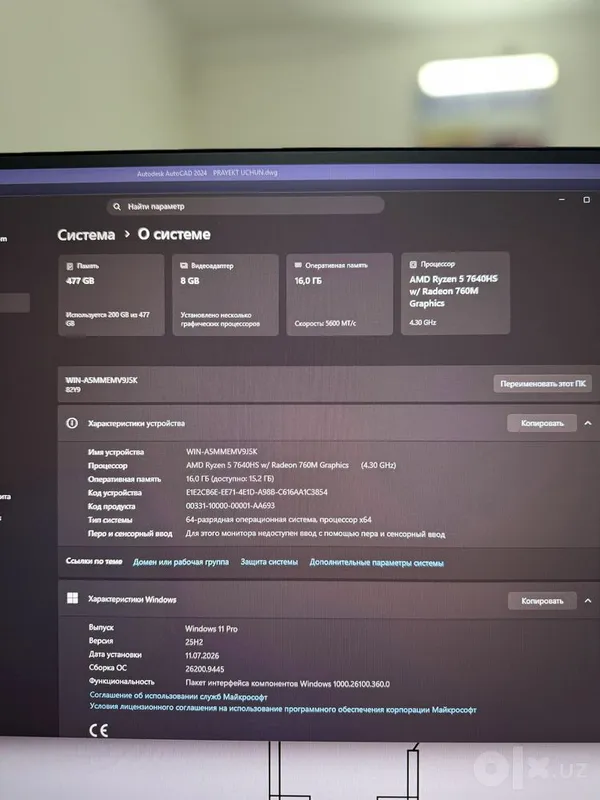This screenshot has width=600, height=800.
Task: Click the CE mark icon
Action: 98,730
